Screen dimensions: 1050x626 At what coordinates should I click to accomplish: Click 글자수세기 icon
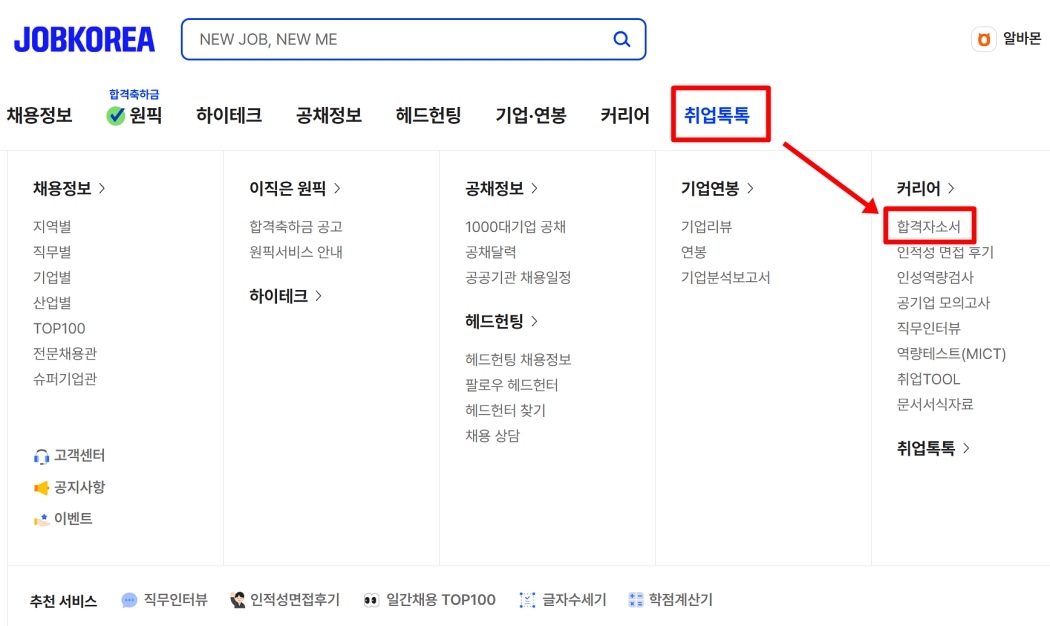(528, 601)
